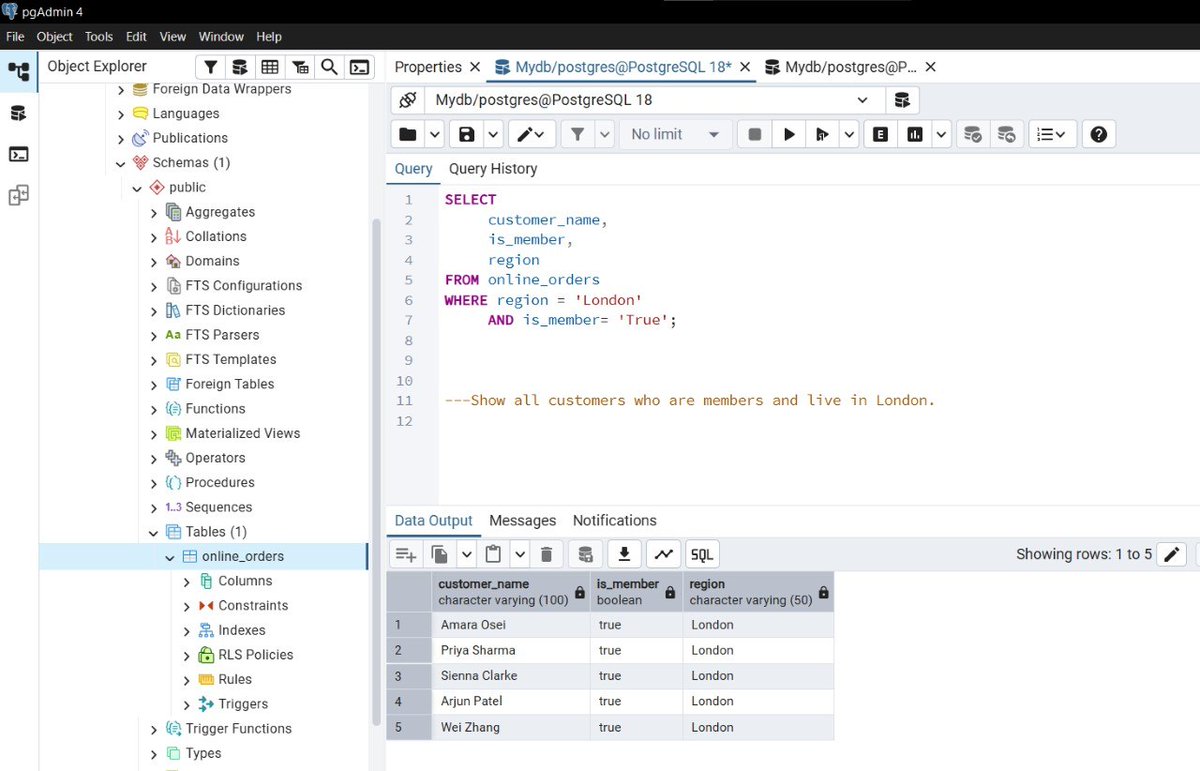Switch to the Query History tab
The height and width of the screenshot is (771, 1200).
(x=493, y=169)
